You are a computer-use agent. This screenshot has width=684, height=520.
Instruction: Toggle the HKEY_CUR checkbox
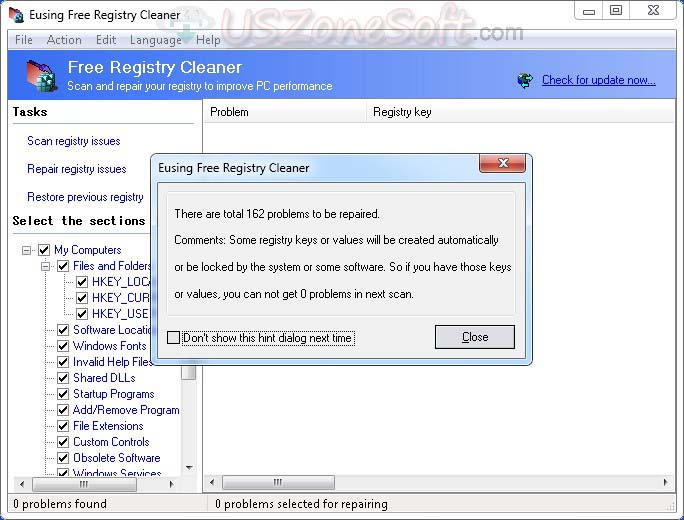pos(82,298)
